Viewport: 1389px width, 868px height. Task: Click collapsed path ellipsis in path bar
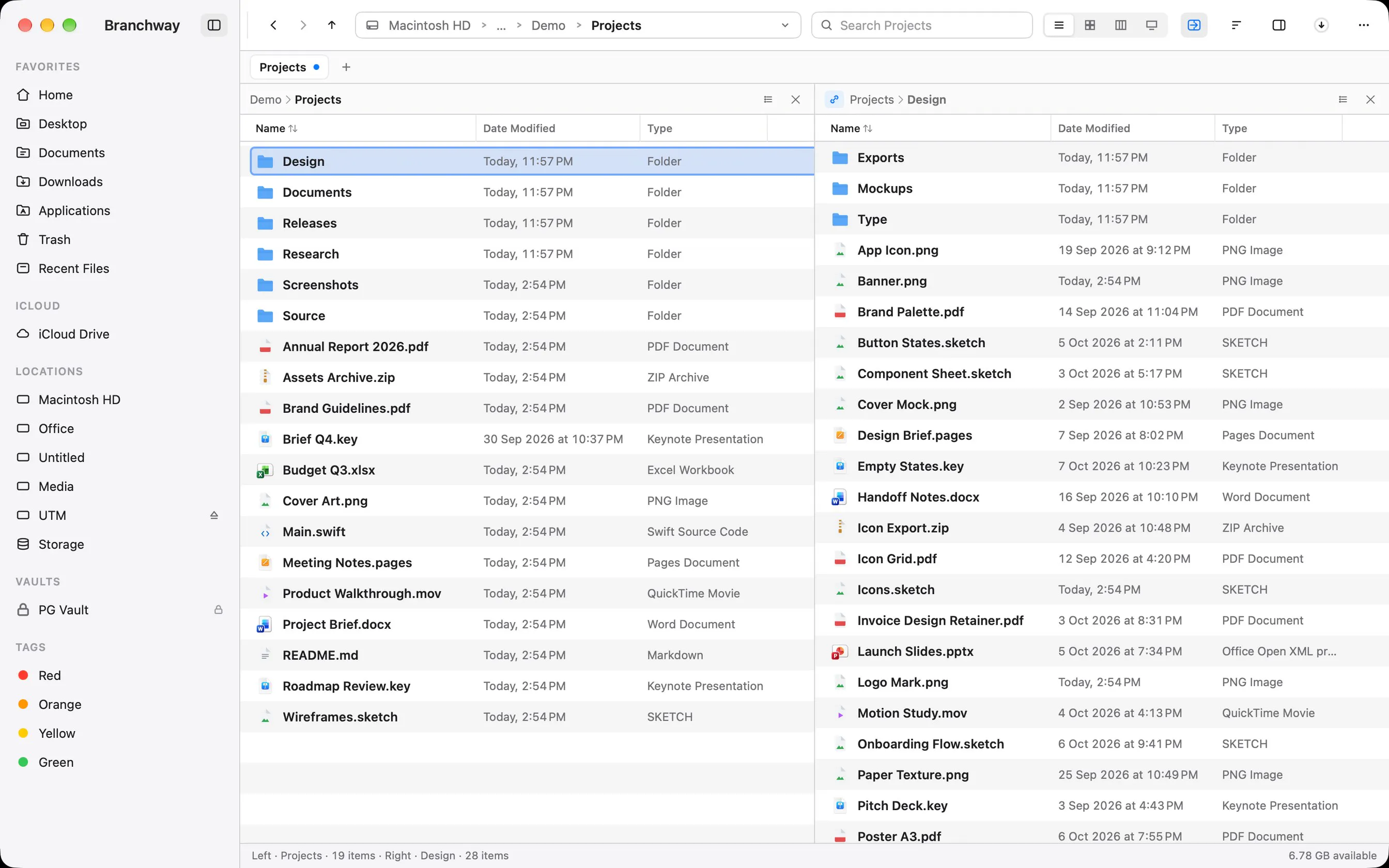[x=501, y=25]
